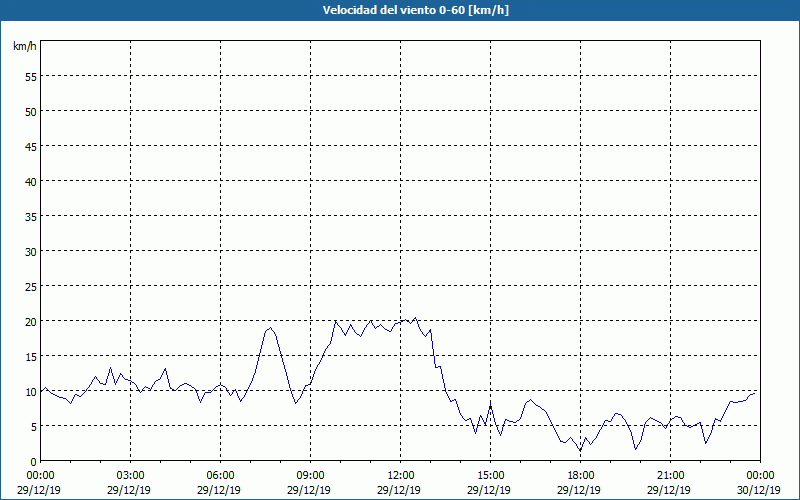Click the y-axis value 10
The image size is (800, 500).
(31, 391)
